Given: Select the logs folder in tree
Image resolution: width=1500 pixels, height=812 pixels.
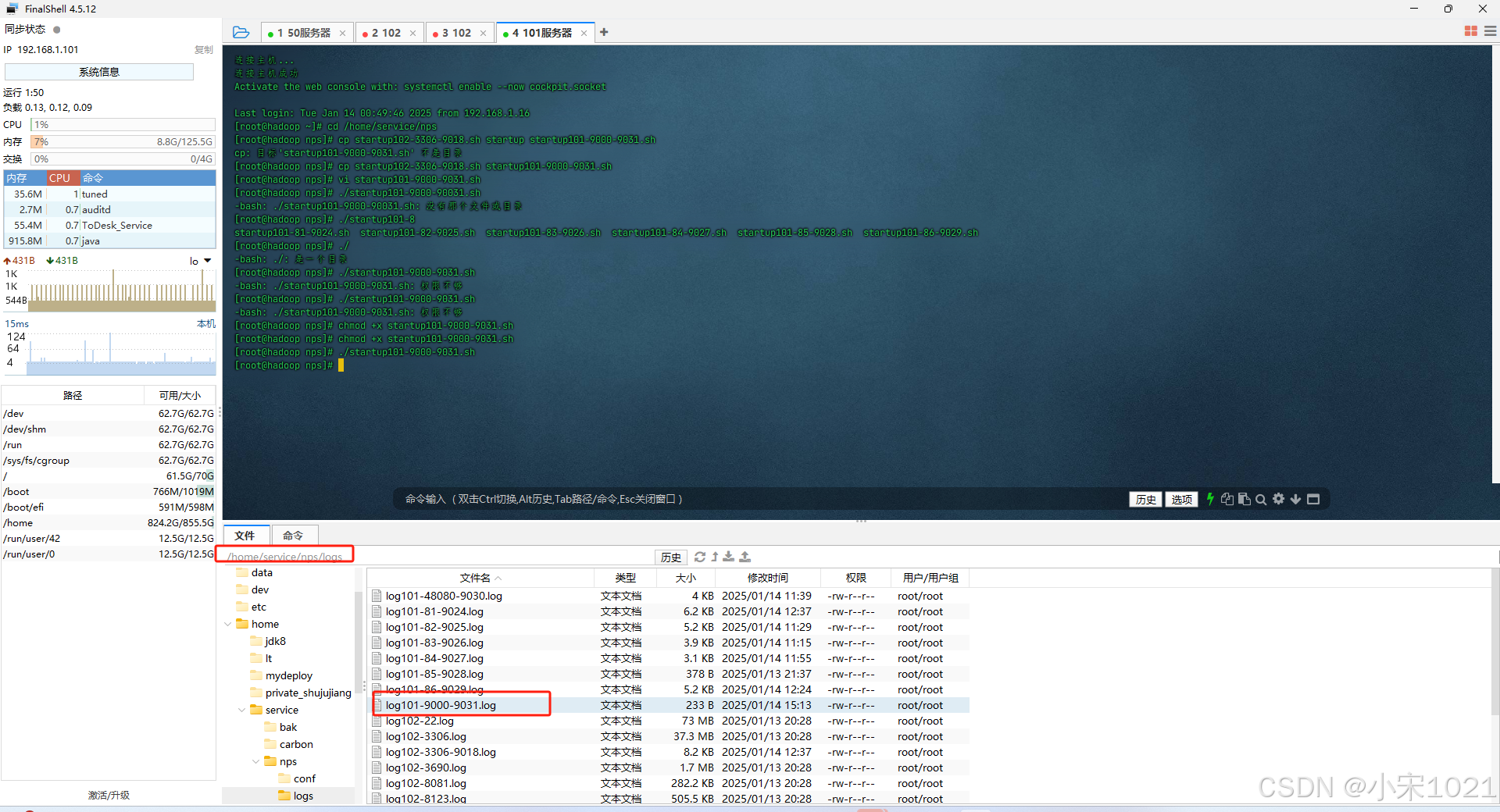Looking at the screenshot, I should [297, 796].
